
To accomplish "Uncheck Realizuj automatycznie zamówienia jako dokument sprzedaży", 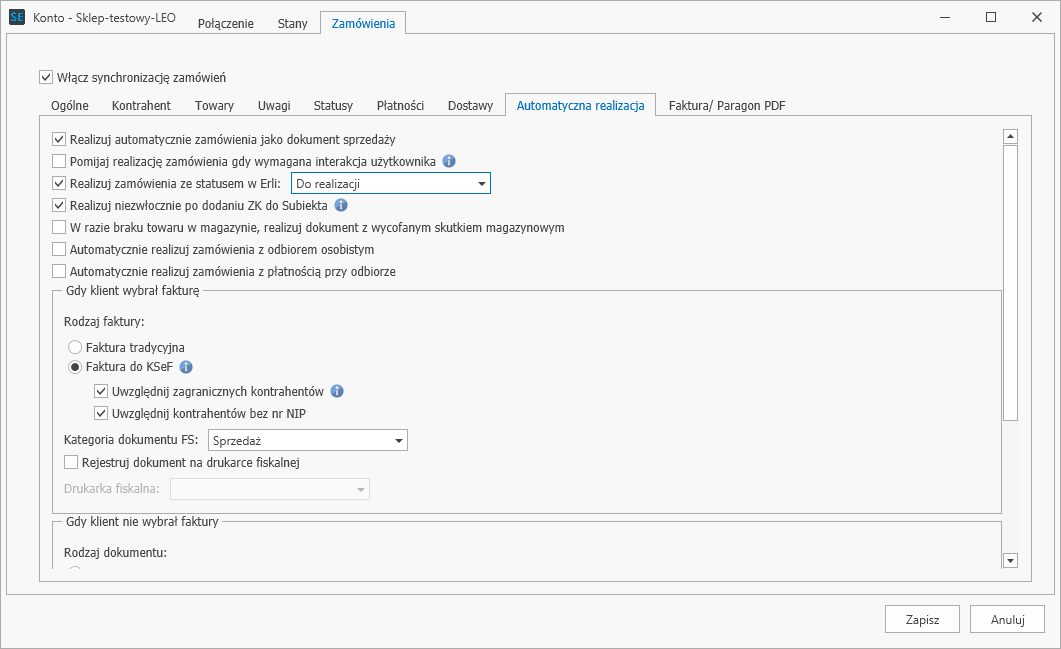I will (x=59, y=139).
